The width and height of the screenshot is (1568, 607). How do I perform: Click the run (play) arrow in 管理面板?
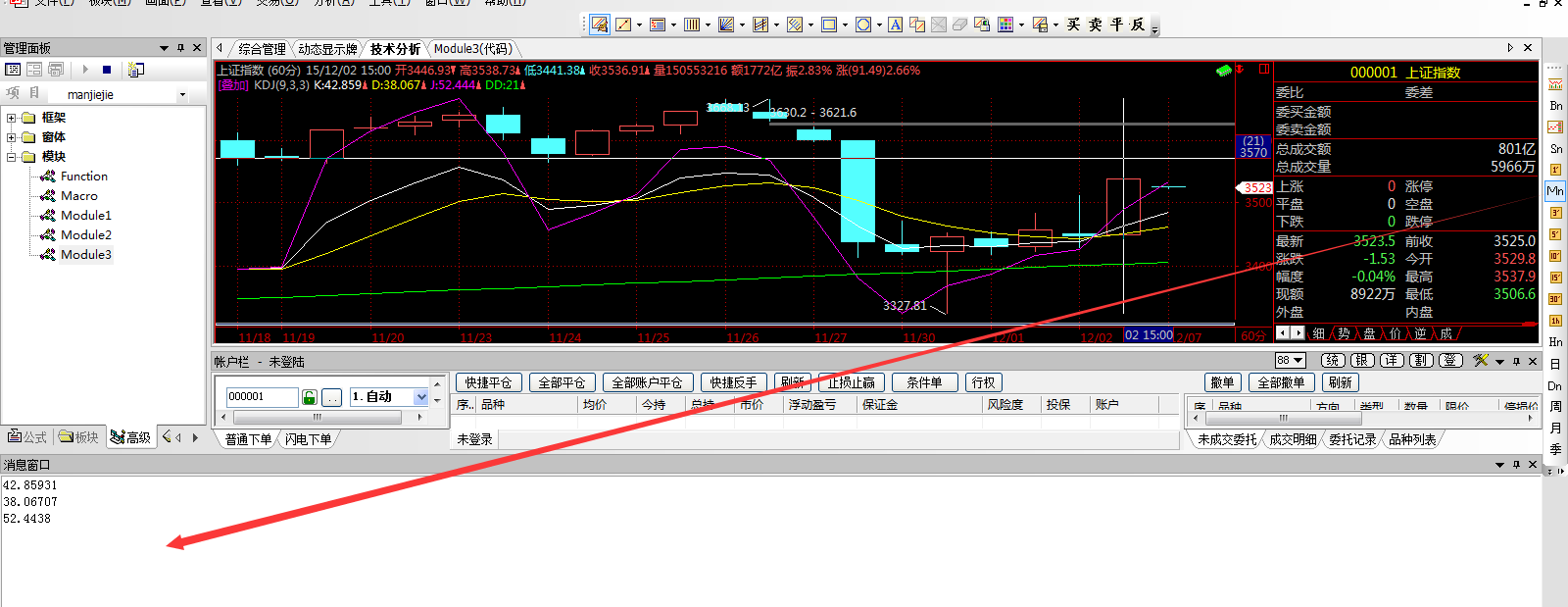(85, 70)
